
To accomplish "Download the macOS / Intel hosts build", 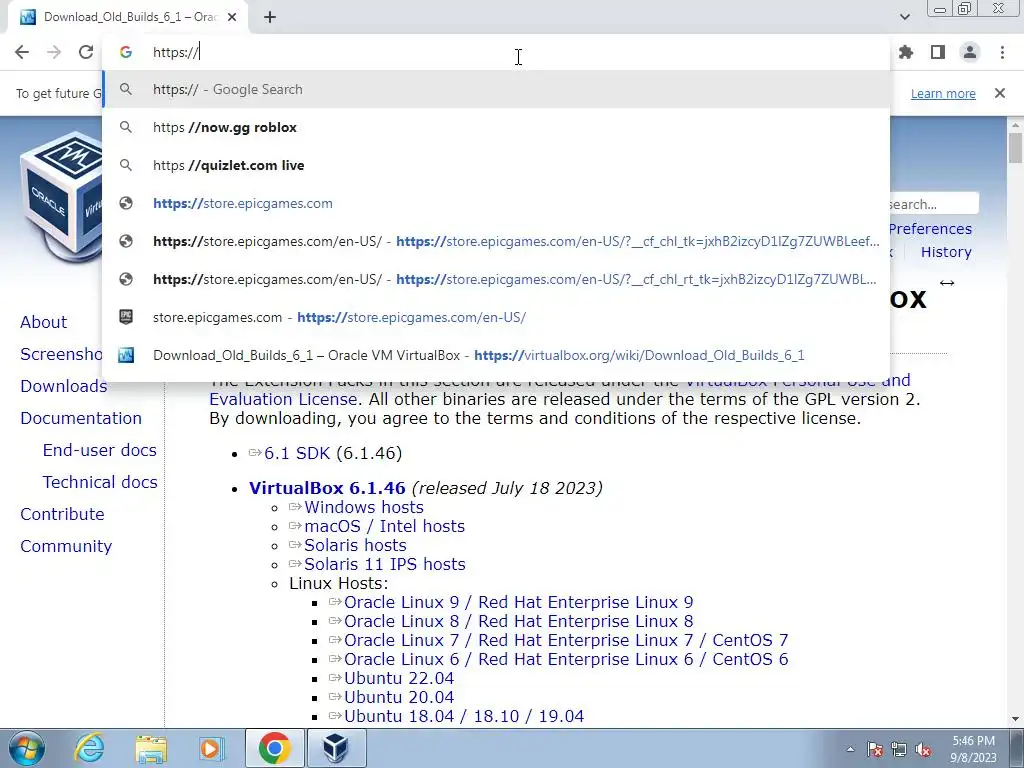I will click(x=384, y=526).
